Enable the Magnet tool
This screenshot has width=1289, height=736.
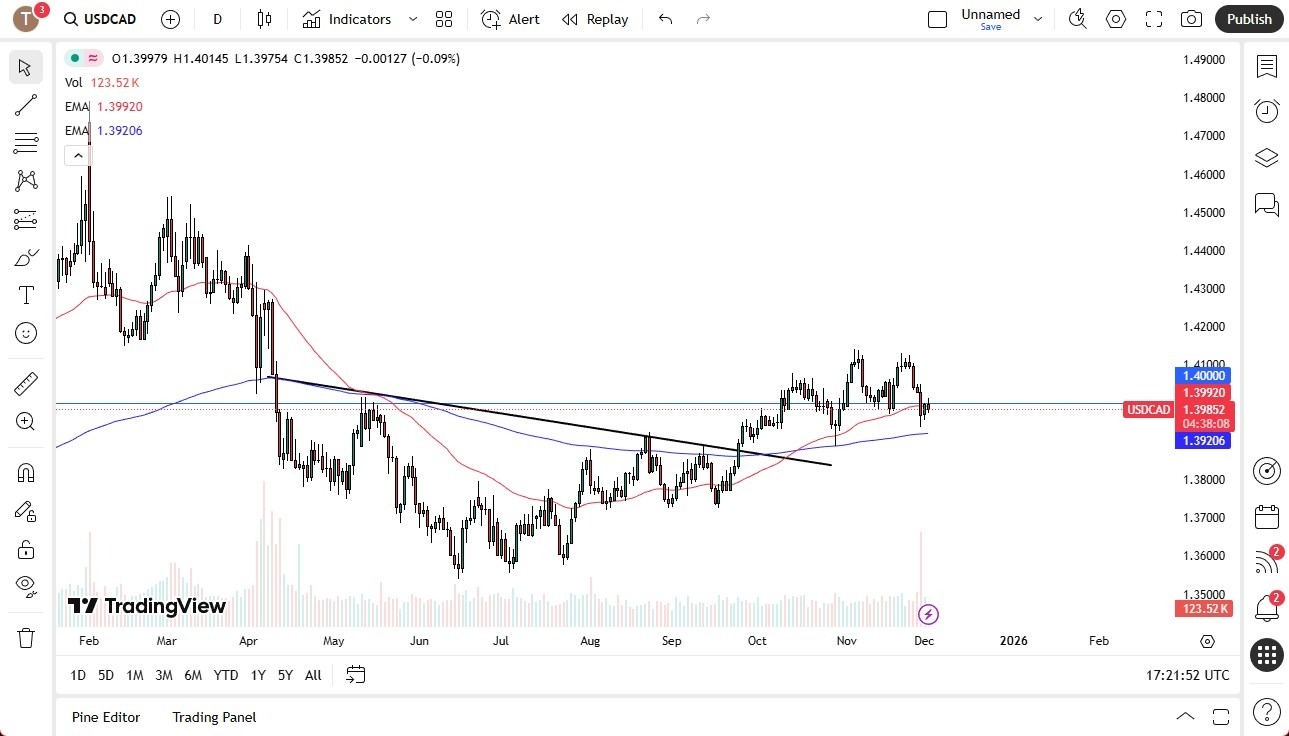point(25,471)
